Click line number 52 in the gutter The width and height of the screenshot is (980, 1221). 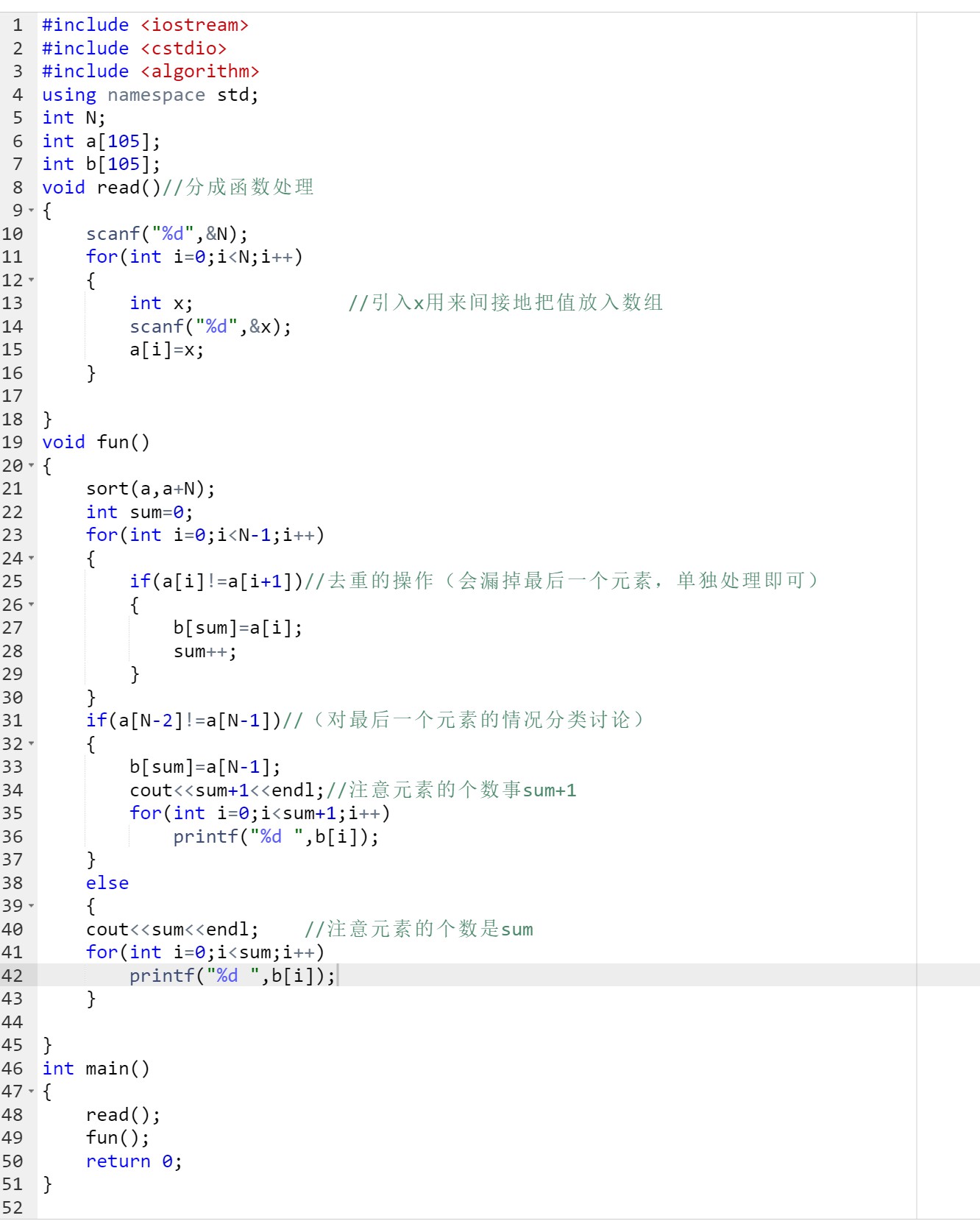coord(13,1208)
